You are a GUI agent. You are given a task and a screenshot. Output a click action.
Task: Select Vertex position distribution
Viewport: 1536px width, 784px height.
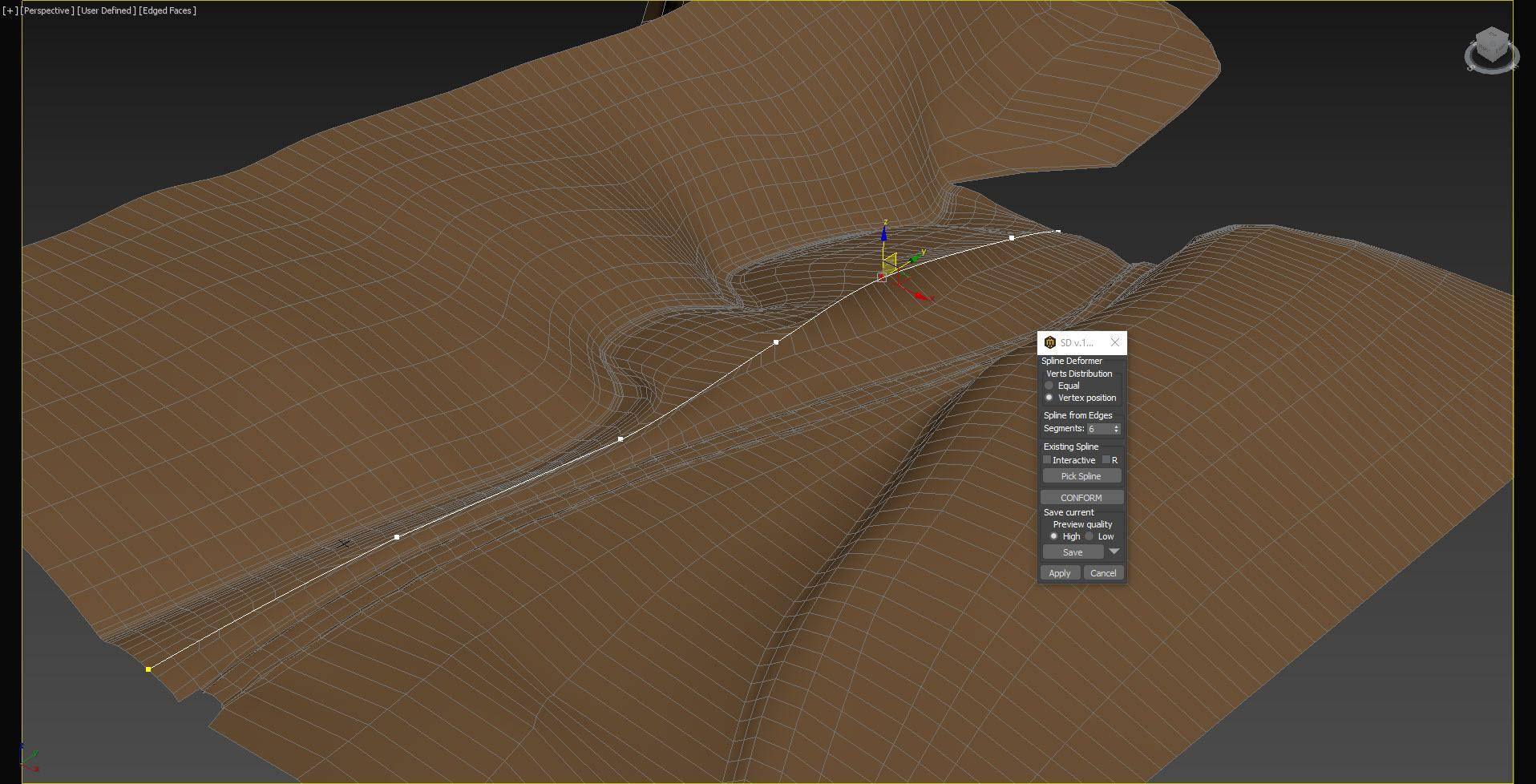pyautogui.click(x=1049, y=398)
